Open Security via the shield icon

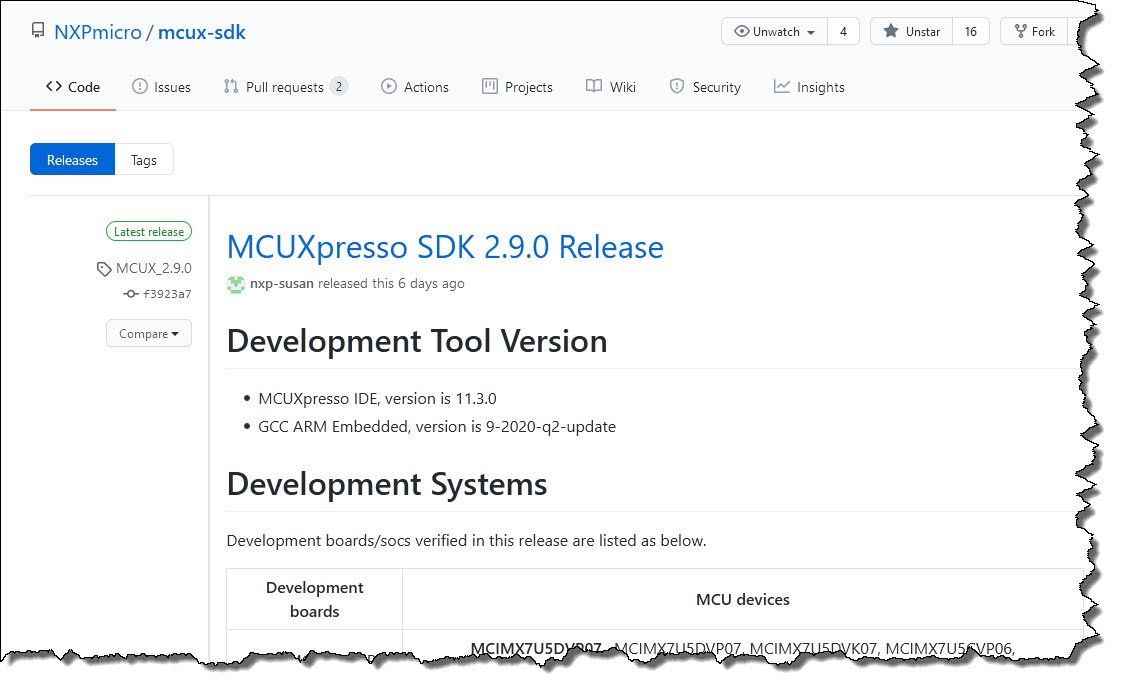(x=676, y=87)
